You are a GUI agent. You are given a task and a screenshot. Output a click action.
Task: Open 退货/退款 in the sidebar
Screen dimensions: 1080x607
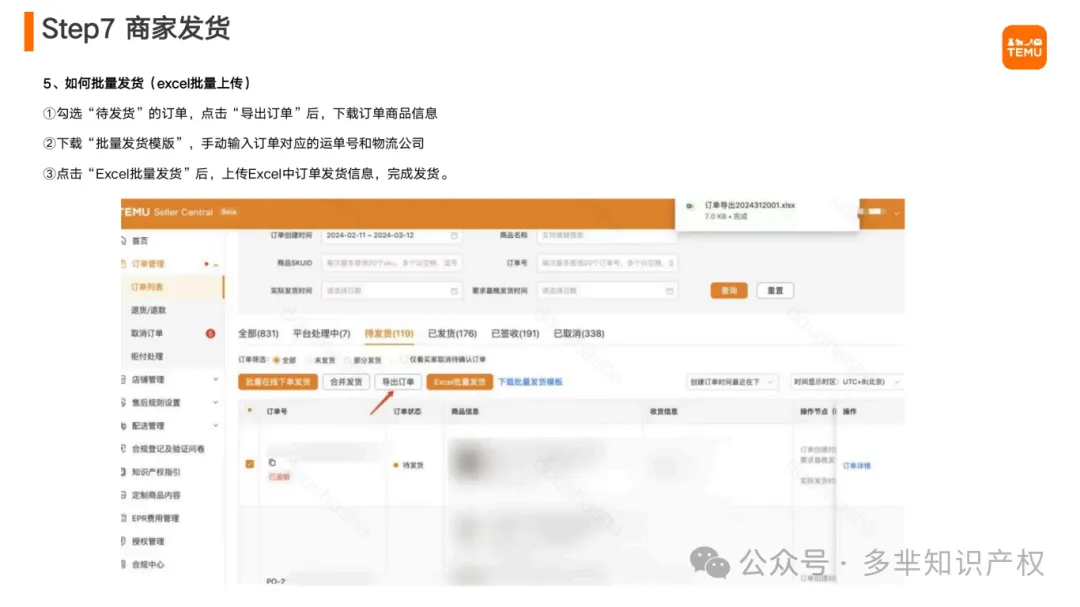pos(149,310)
